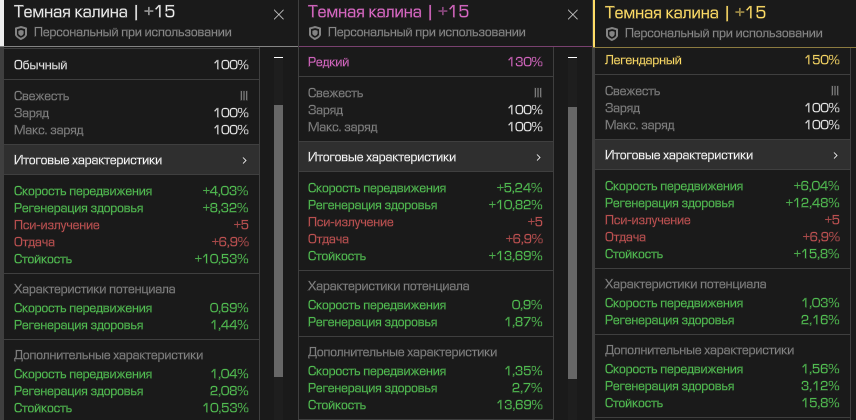Click the Обычный panel scrollbar thumb
This screenshot has height=420, width=856.
point(278,241)
